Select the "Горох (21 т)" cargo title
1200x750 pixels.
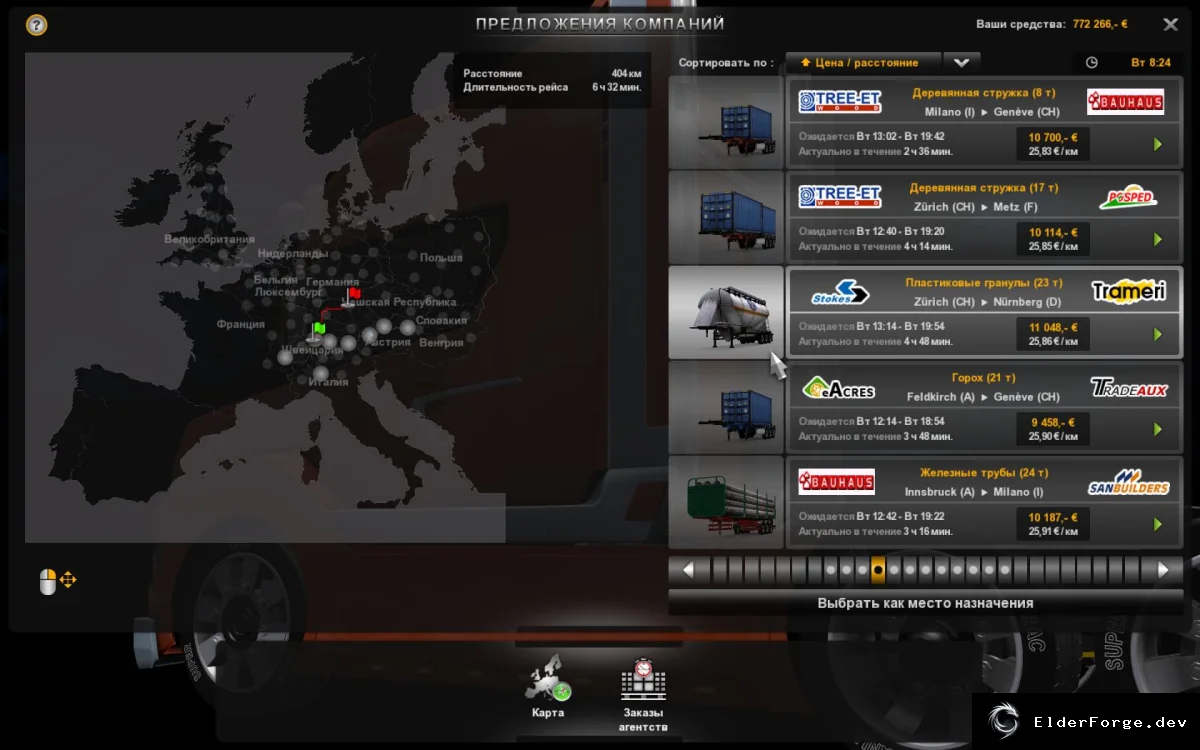[983, 378]
